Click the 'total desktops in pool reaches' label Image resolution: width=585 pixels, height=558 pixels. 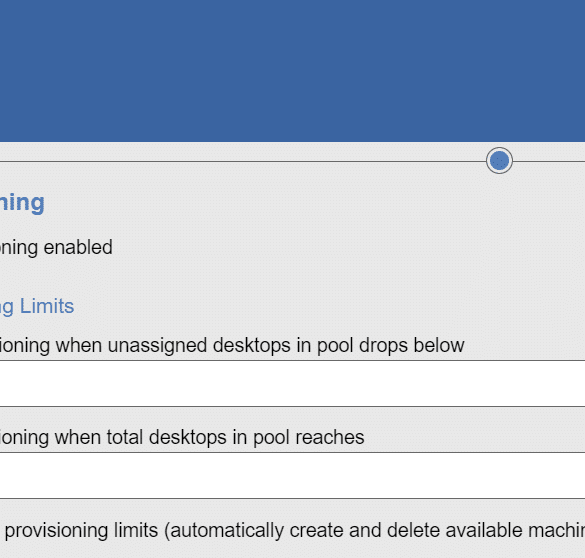click(x=182, y=437)
